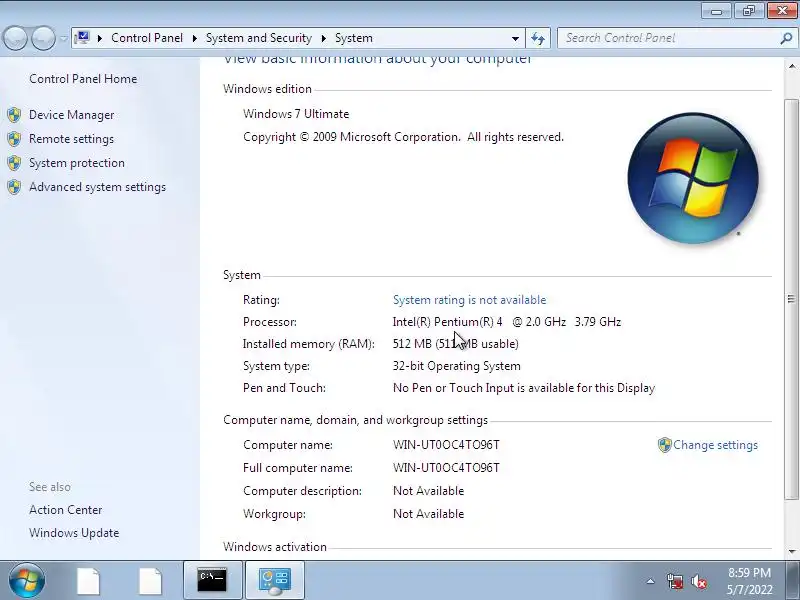Open the address bar history dropdown

(515, 38)
